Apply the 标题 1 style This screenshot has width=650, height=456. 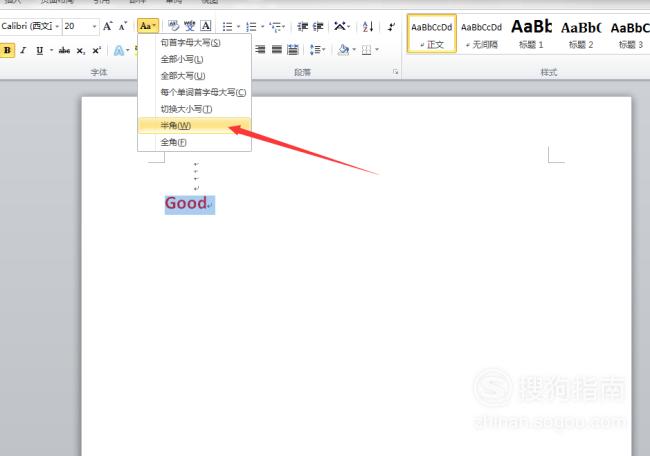coord(531,34)
